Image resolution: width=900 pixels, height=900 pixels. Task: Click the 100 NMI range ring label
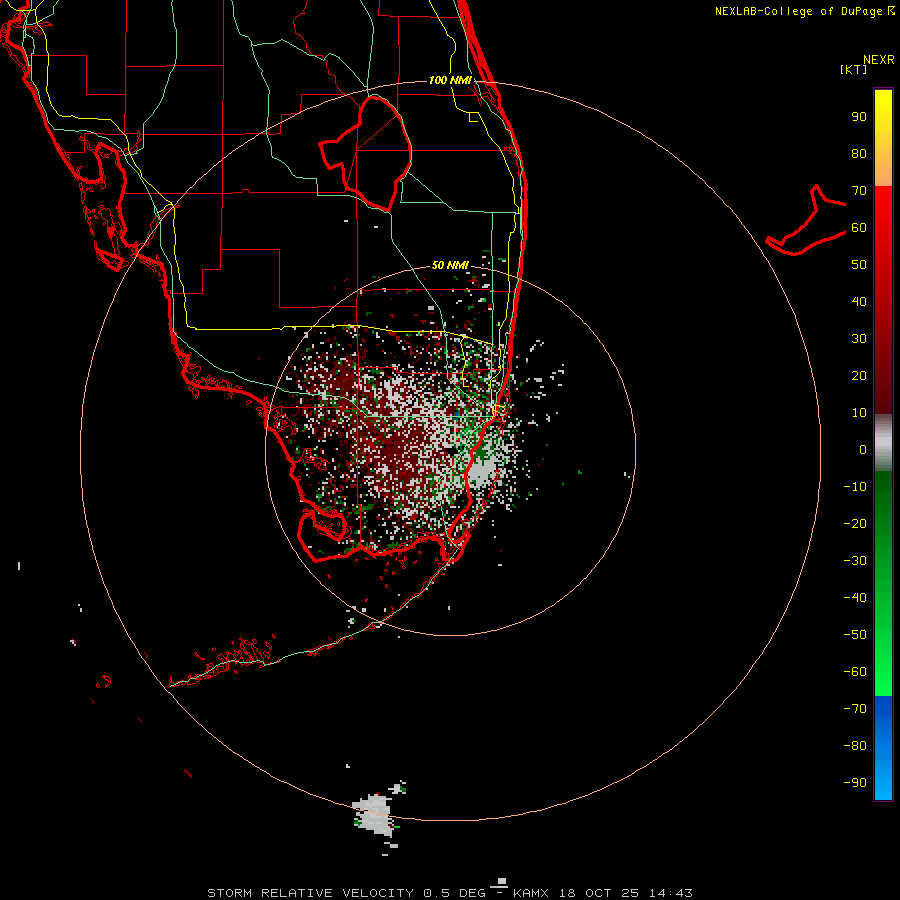(450, 80)
